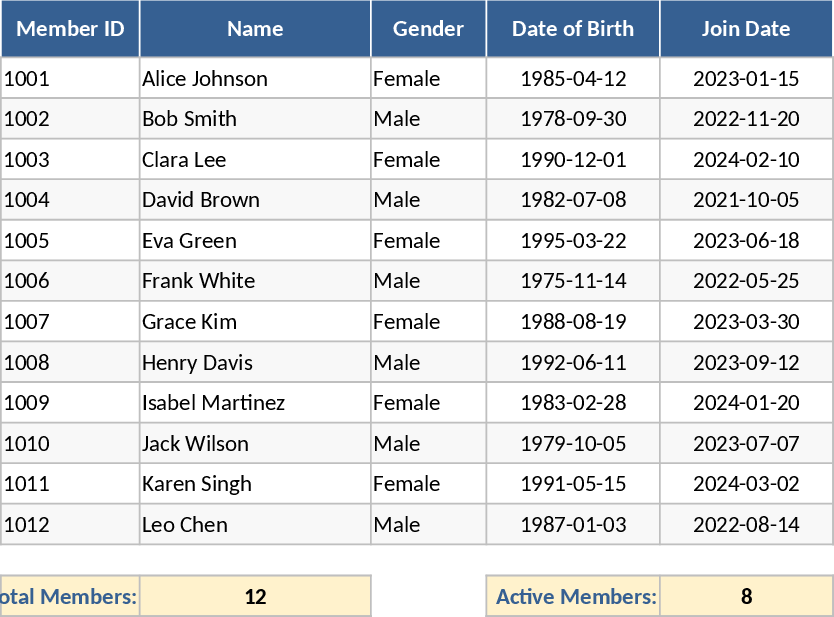Click the Join Date column header
This screenshot has width=834, height=617.
point(746,29)
